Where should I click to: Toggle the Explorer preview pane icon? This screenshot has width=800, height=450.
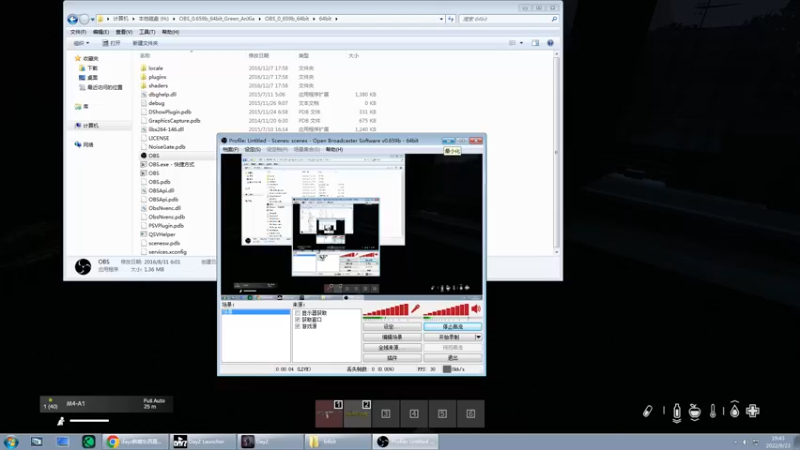535,43
